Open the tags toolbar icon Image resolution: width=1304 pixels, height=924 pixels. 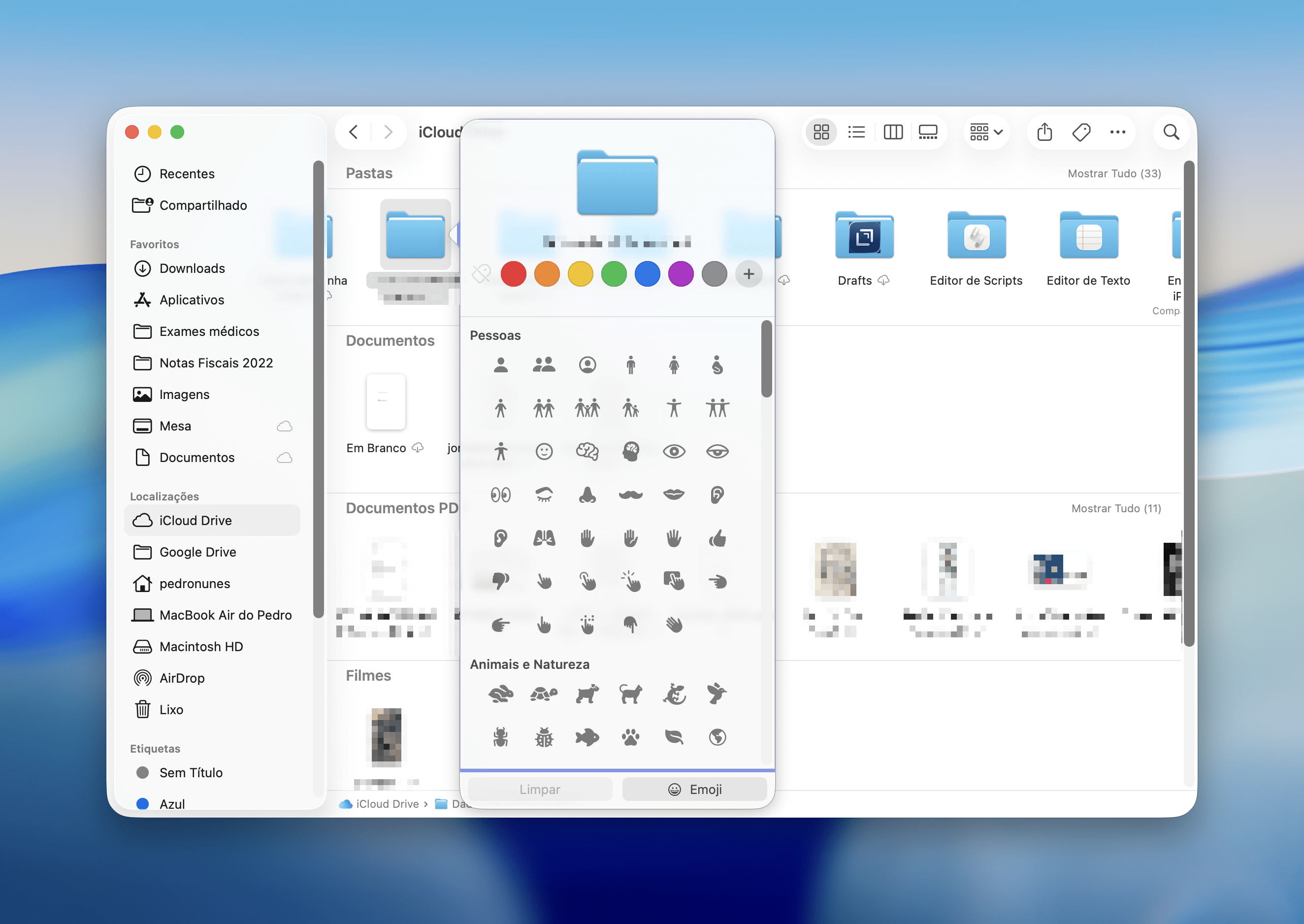click(x=1080, y=132)
